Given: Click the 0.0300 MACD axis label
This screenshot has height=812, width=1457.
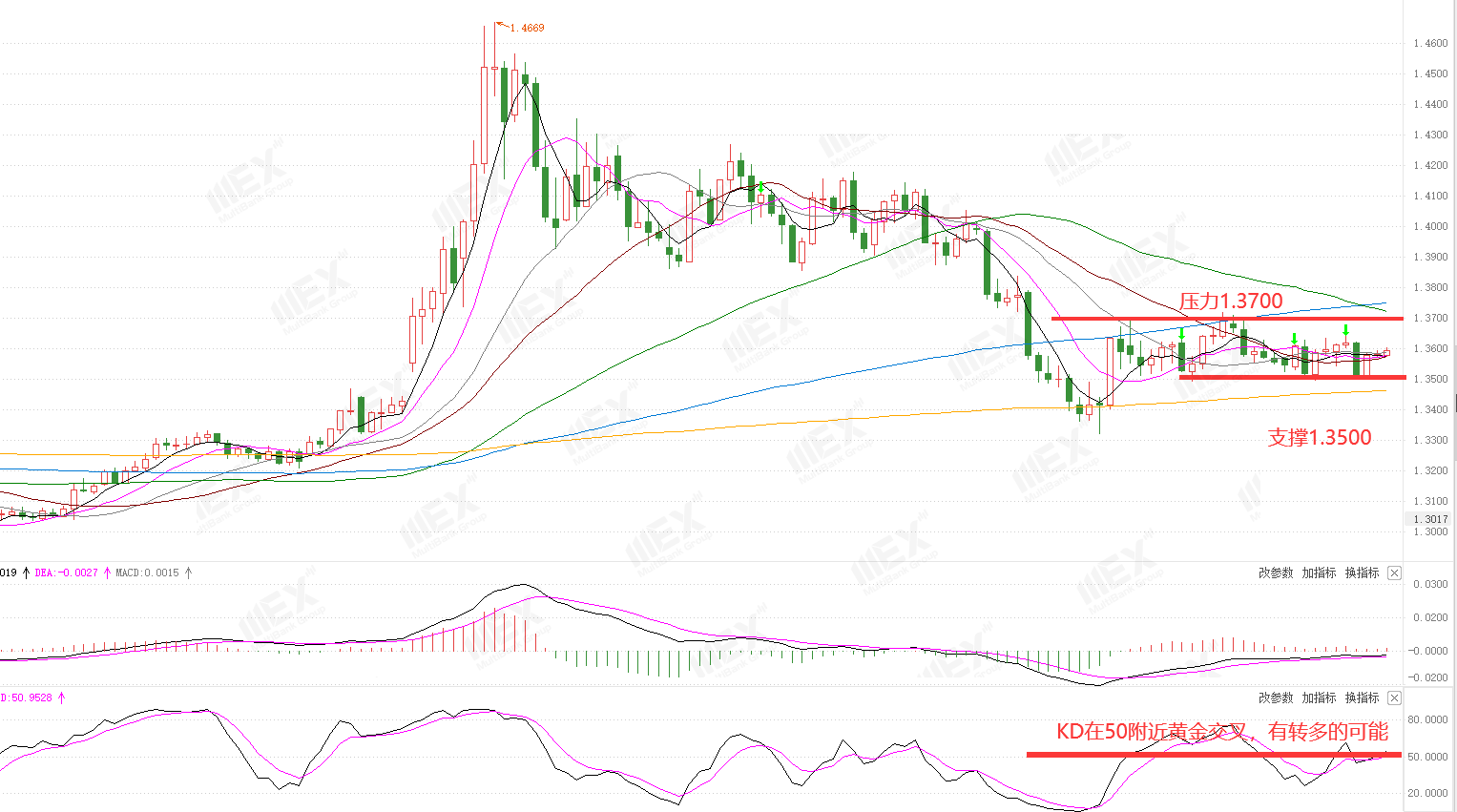Looking at the screenshot, I should pyautogui.click(x=1430, y=584).
